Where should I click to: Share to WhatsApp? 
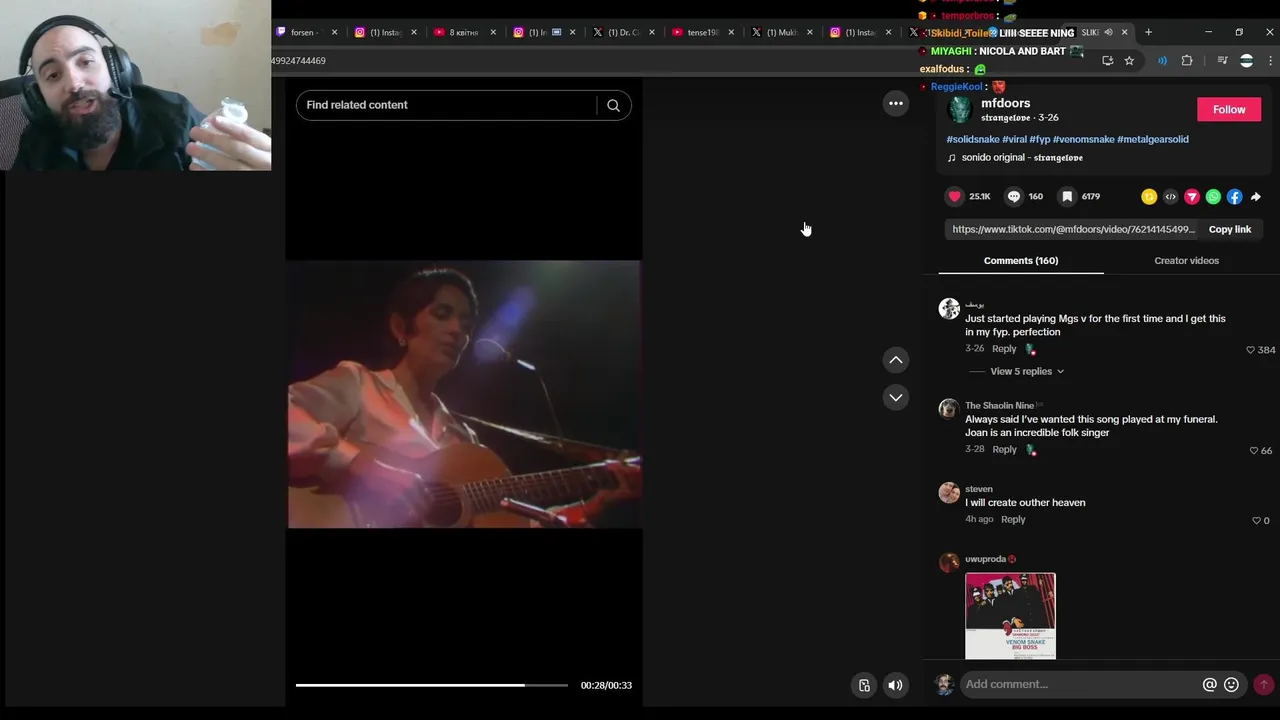point(1213,197)
